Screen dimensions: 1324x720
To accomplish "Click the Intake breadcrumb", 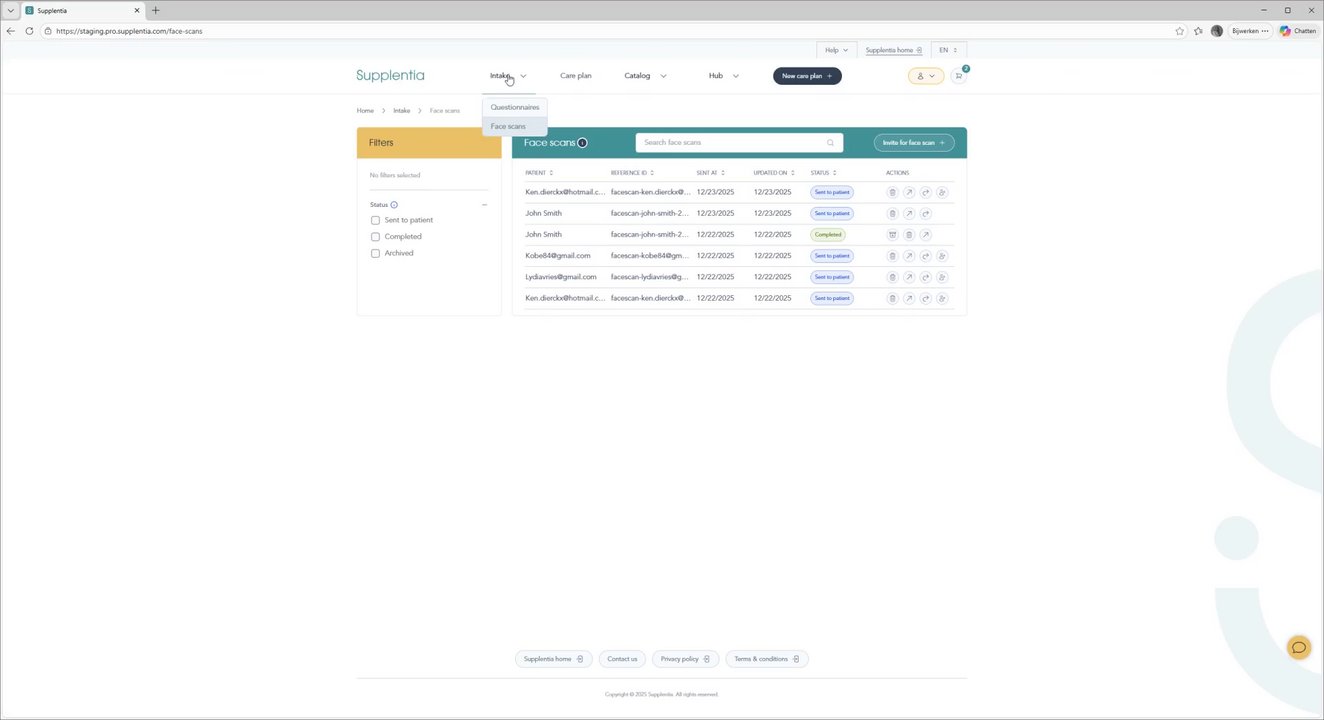I will [x=401, y=111].
